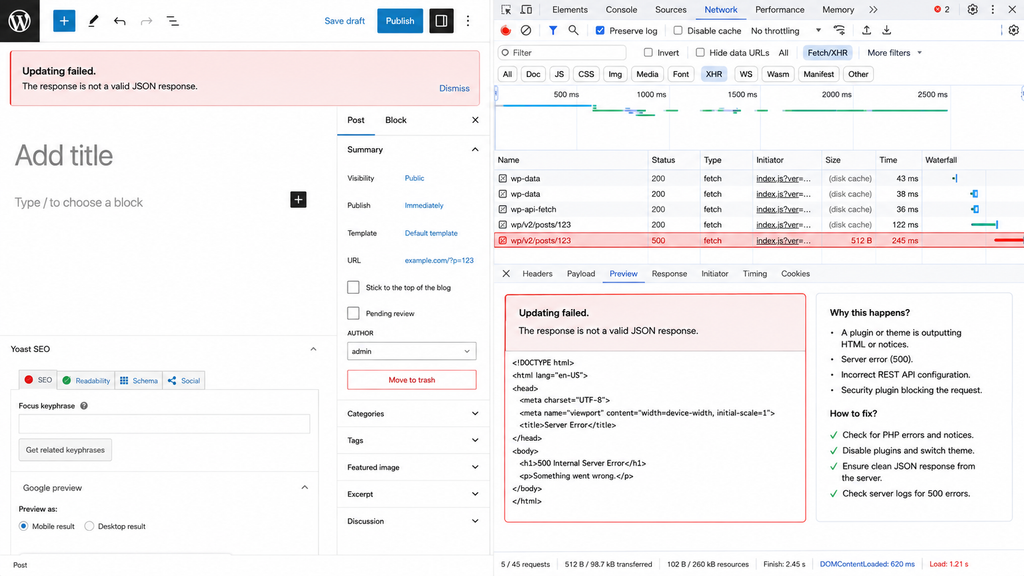Click Get related keyphrases button

(x=65, y=450)
